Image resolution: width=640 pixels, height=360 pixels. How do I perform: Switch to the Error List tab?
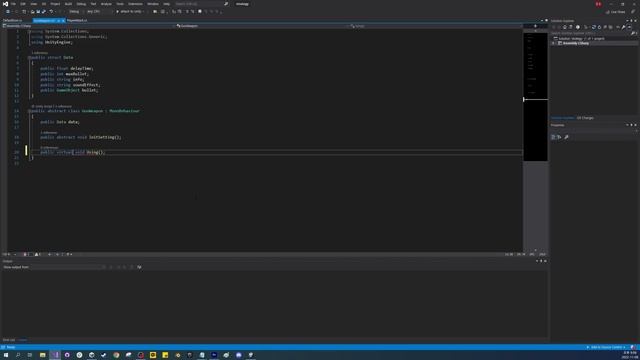[x=9, y=340]
